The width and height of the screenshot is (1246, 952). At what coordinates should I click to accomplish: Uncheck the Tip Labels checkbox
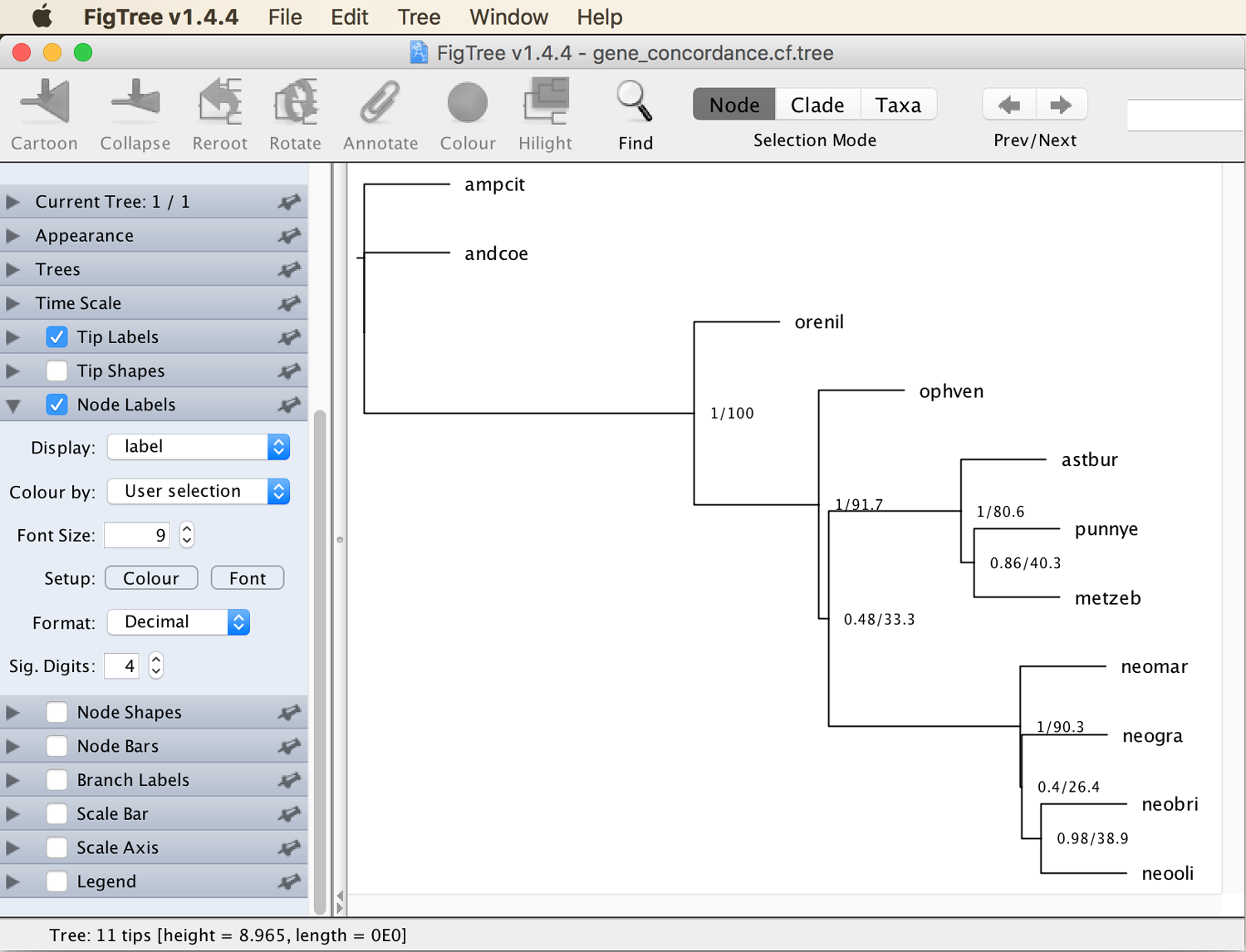click(56, 337)
